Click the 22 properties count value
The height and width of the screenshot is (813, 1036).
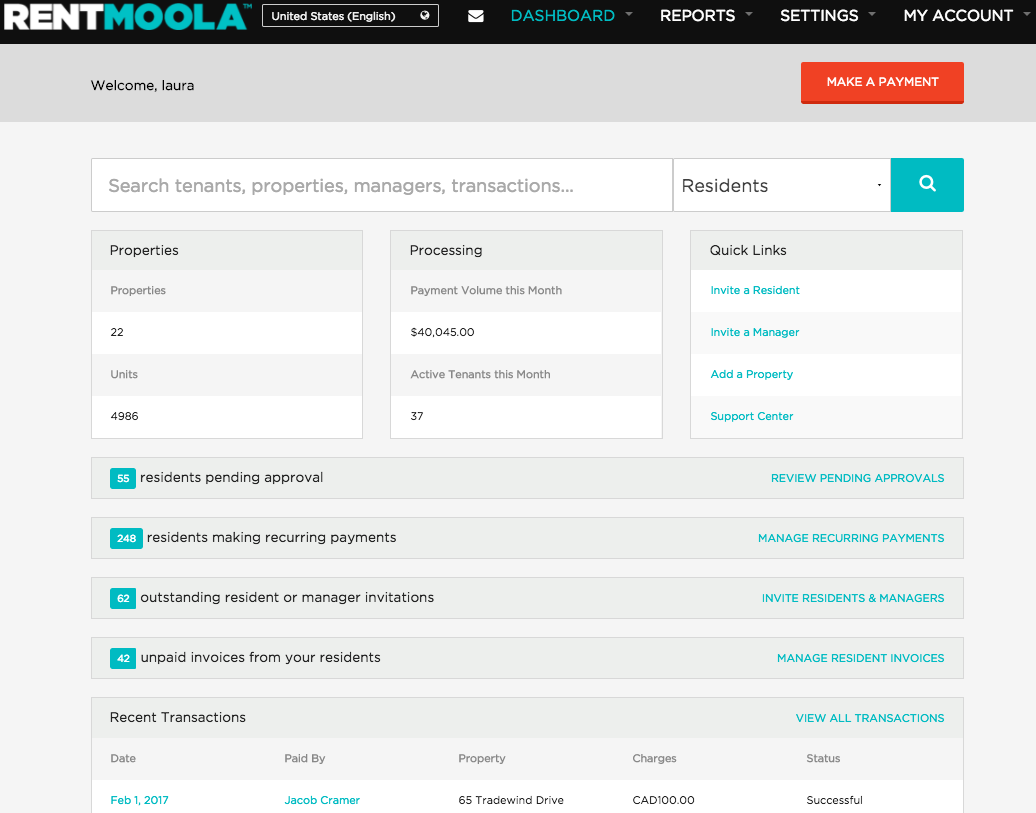tap(117, 332)
